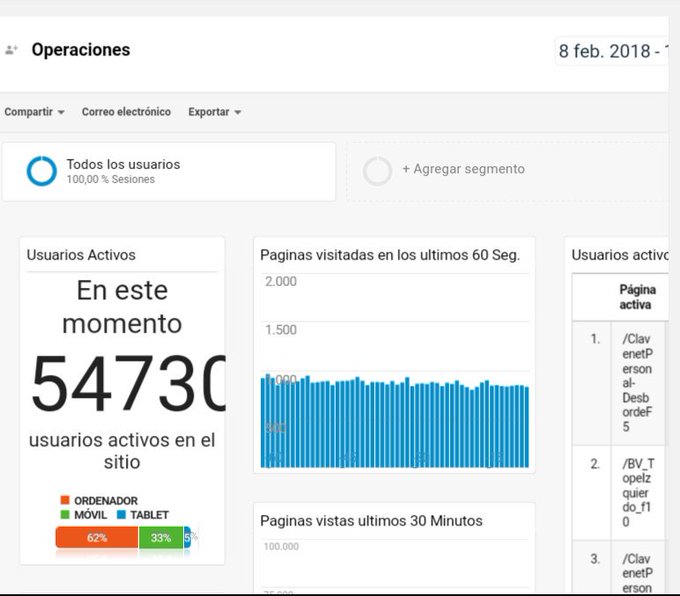680x596 pixels.
Task: Click the blue ring icon of Todos los usuarios
Action: 42,171
